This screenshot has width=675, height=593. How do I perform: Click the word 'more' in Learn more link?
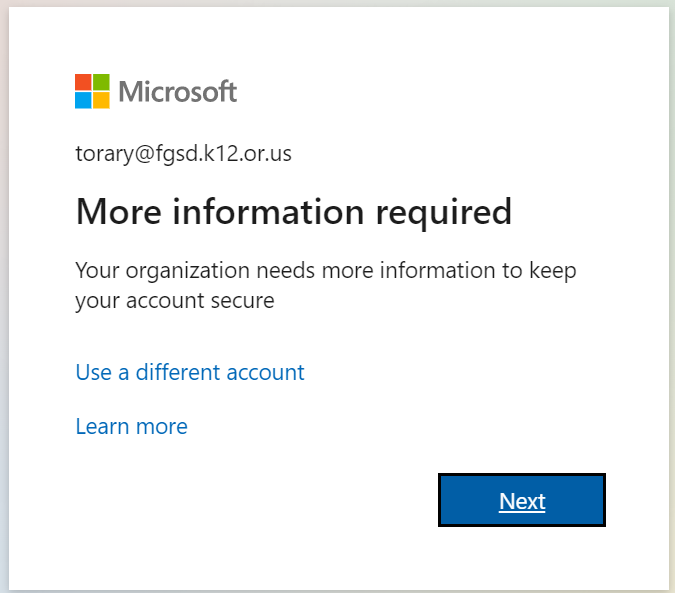pyautogui.click(x=162, y=427)
